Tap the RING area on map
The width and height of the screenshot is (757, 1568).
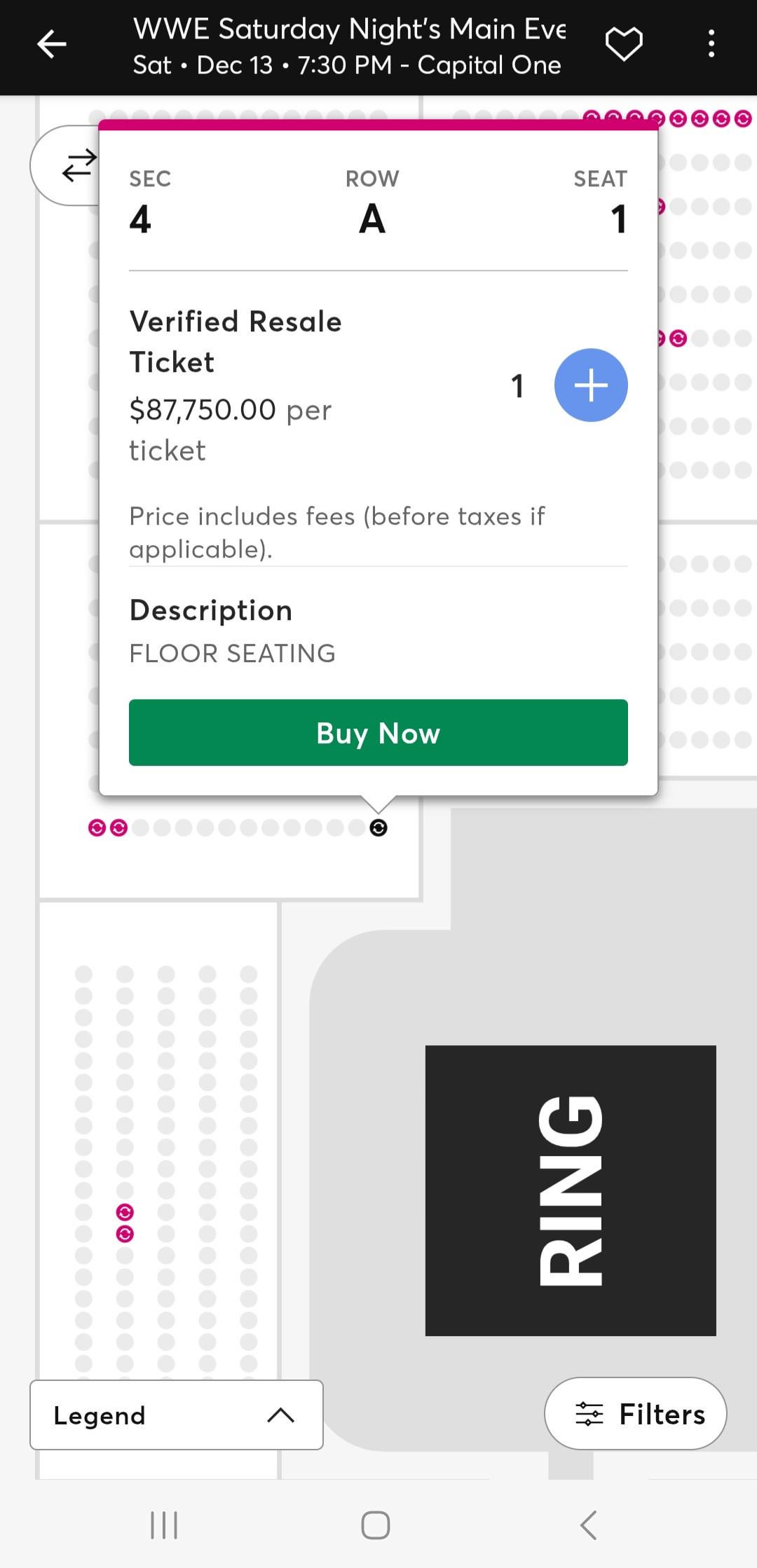[x=571, y=1190]
